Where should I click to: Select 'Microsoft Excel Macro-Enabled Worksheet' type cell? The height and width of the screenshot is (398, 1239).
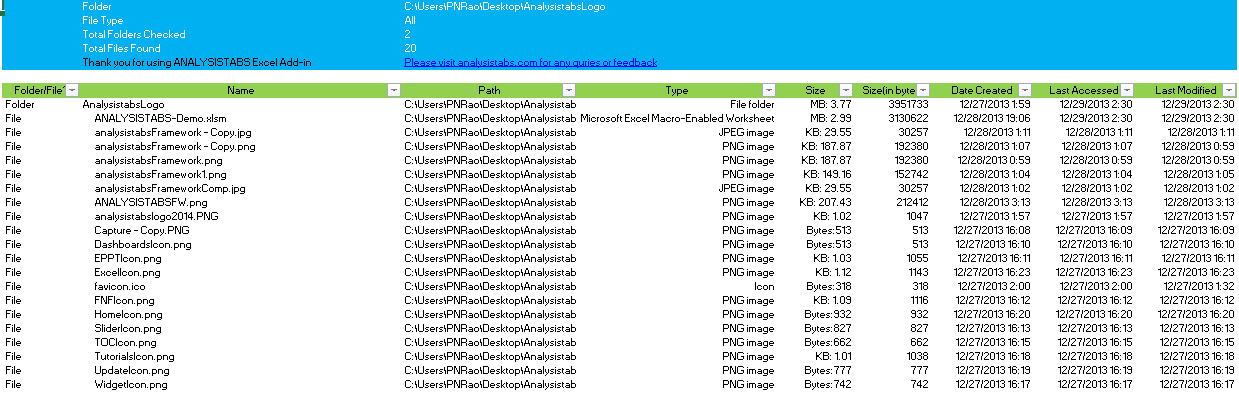tap(677, 118)
